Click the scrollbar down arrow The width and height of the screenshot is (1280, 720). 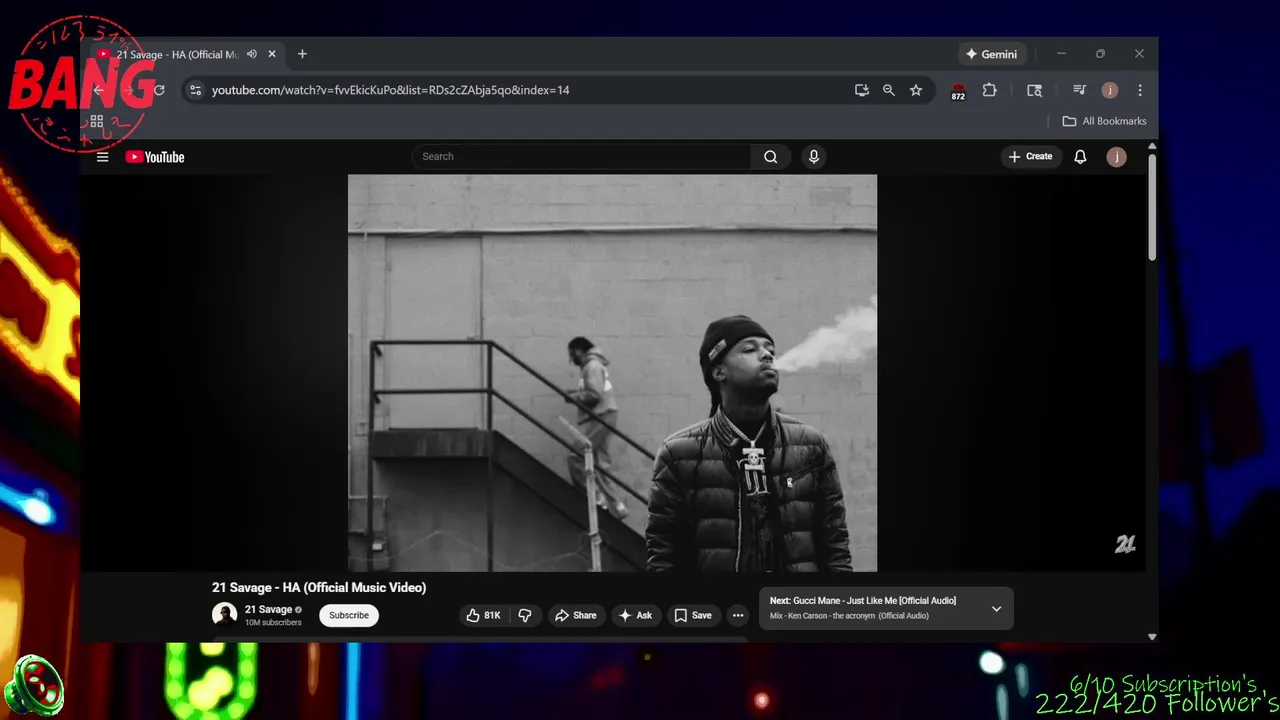(1152, 636)
